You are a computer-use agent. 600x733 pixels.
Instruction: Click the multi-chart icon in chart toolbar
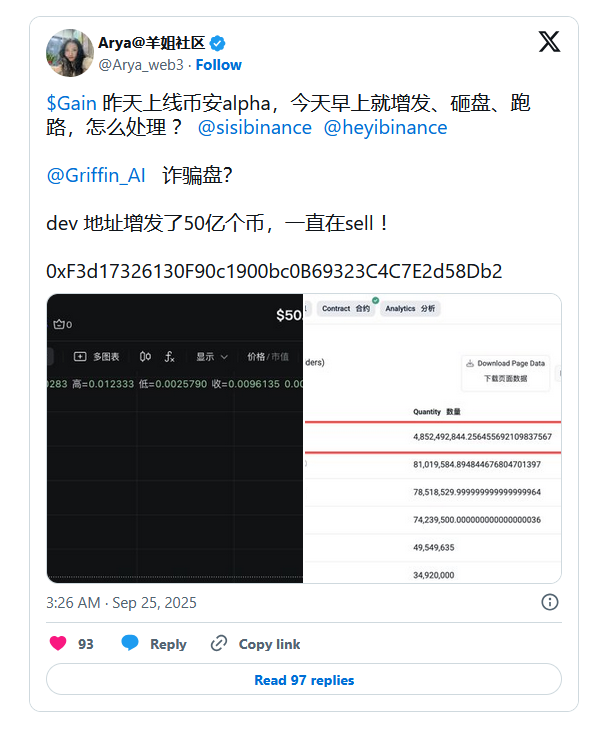coord(80,357)
